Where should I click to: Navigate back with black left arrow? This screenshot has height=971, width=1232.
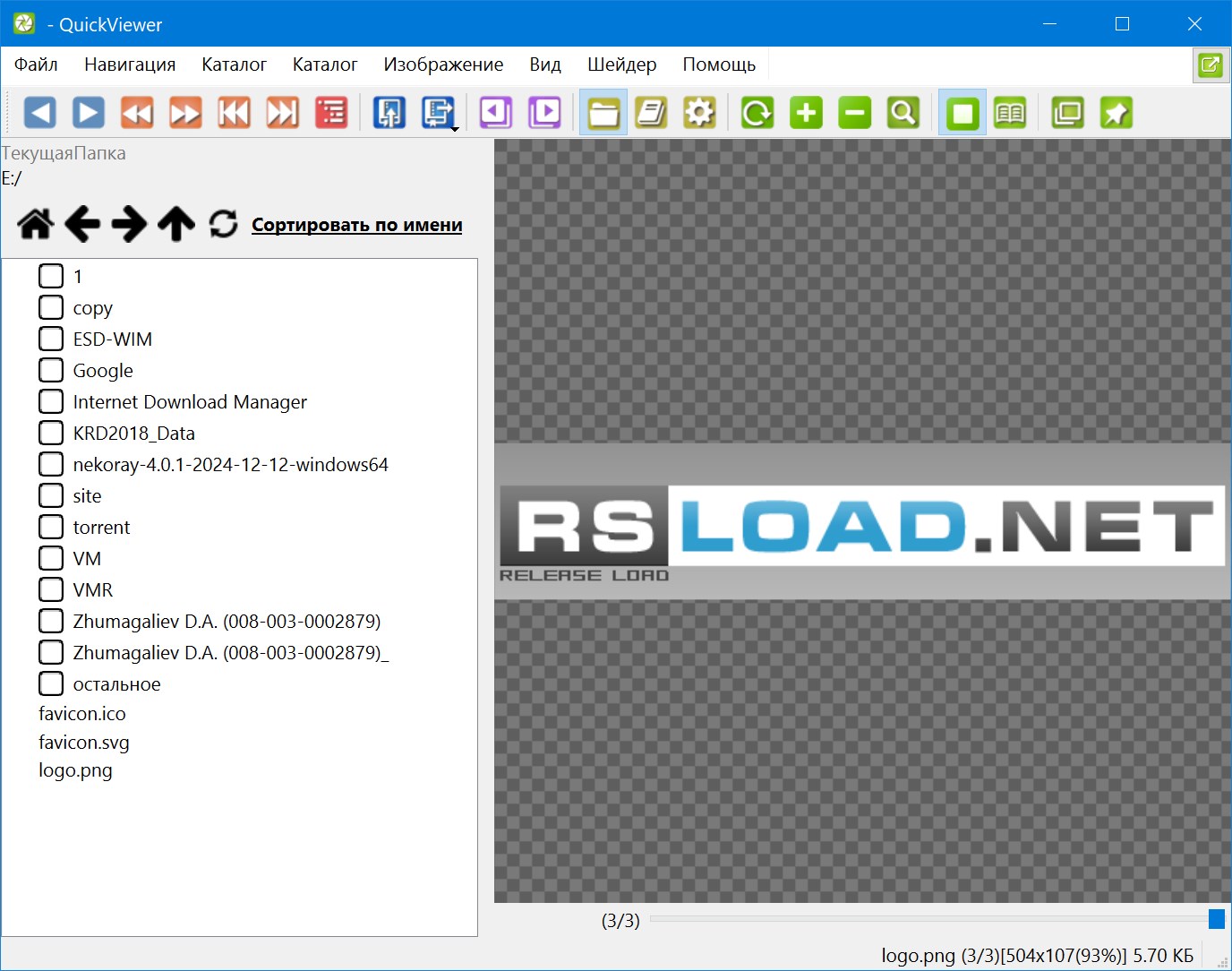click(x=82, y=224)
